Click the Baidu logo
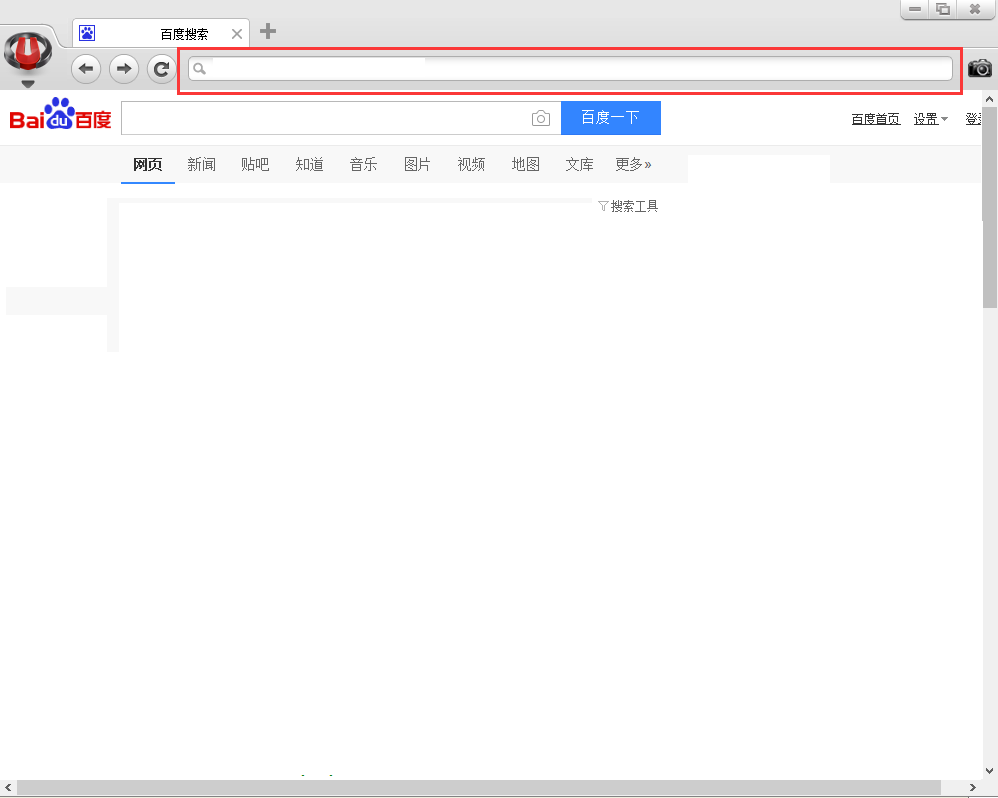 pos(60,115)
